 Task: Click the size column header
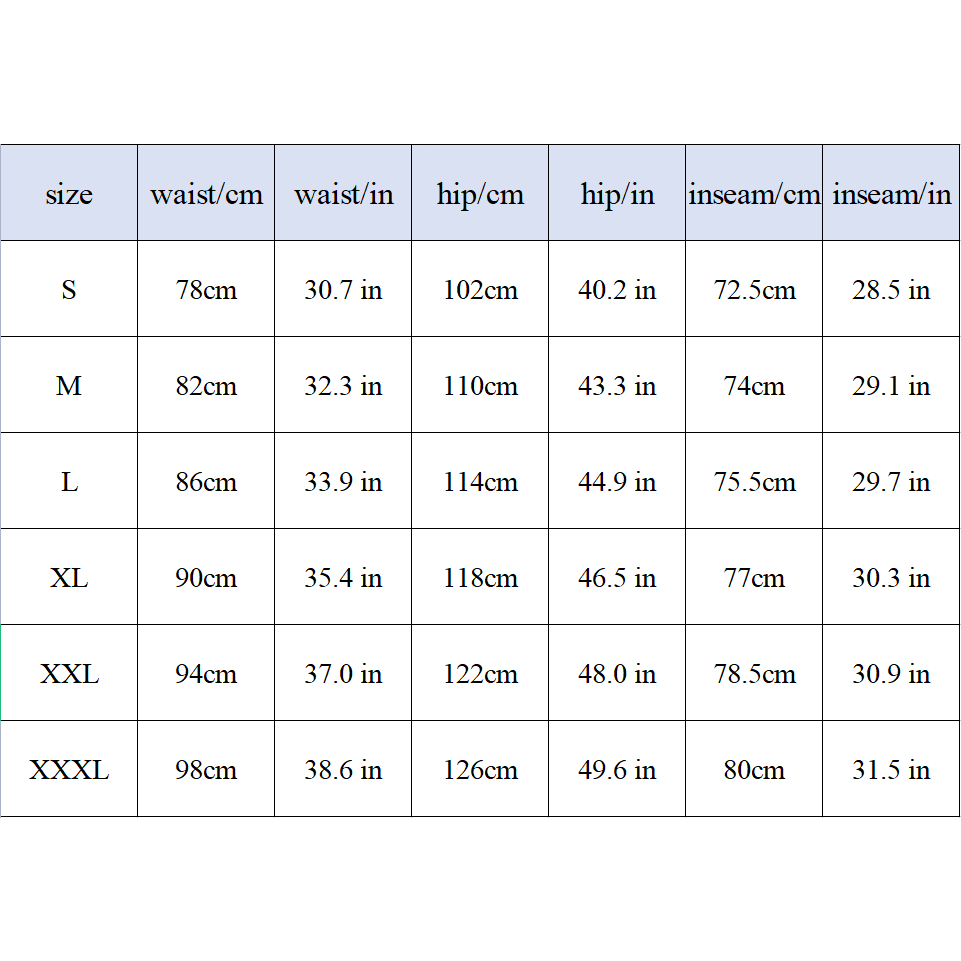tap(69, 193)
